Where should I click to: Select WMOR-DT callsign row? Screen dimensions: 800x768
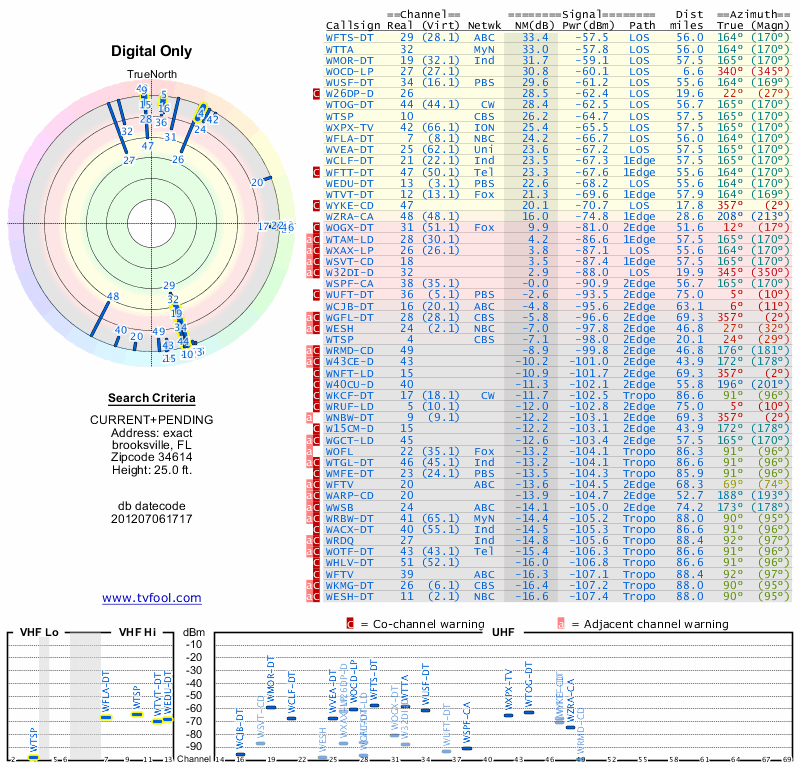tap(350, 59)
